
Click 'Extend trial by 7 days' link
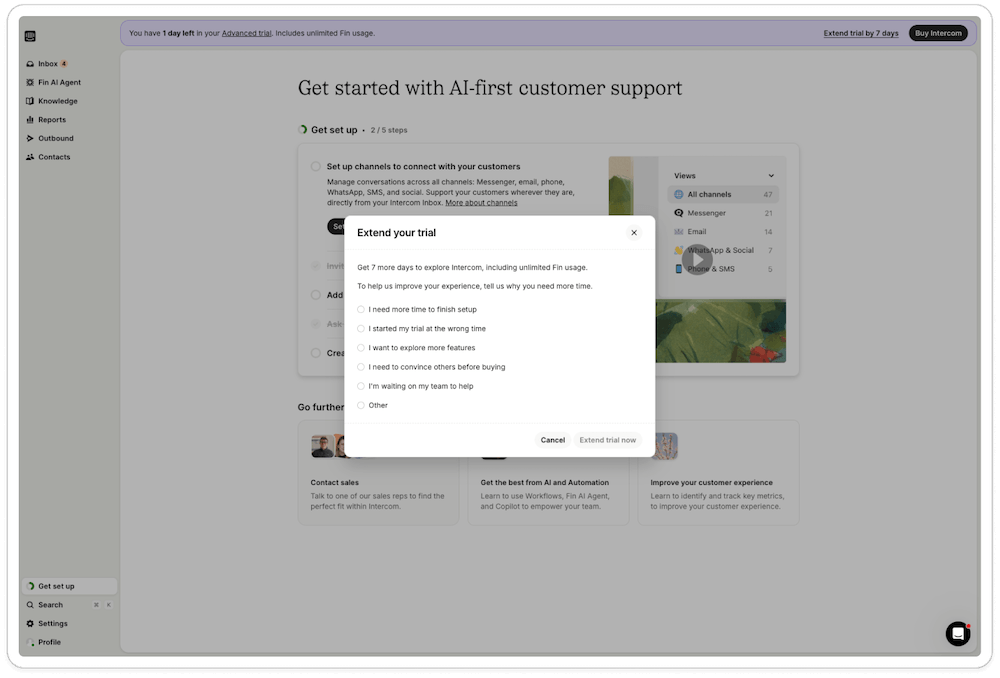[x=860, y=33]
